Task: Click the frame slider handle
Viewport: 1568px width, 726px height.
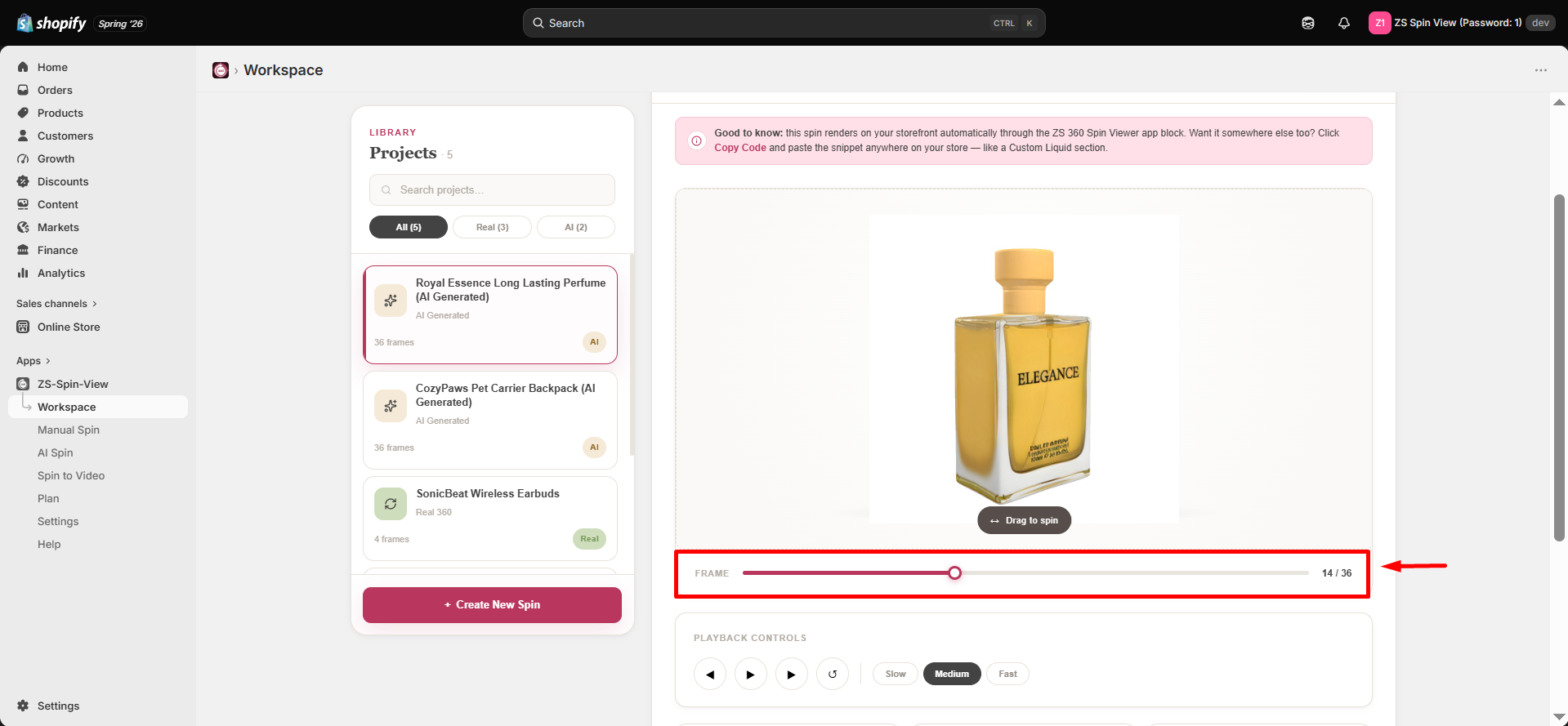Action: point(954,573)
